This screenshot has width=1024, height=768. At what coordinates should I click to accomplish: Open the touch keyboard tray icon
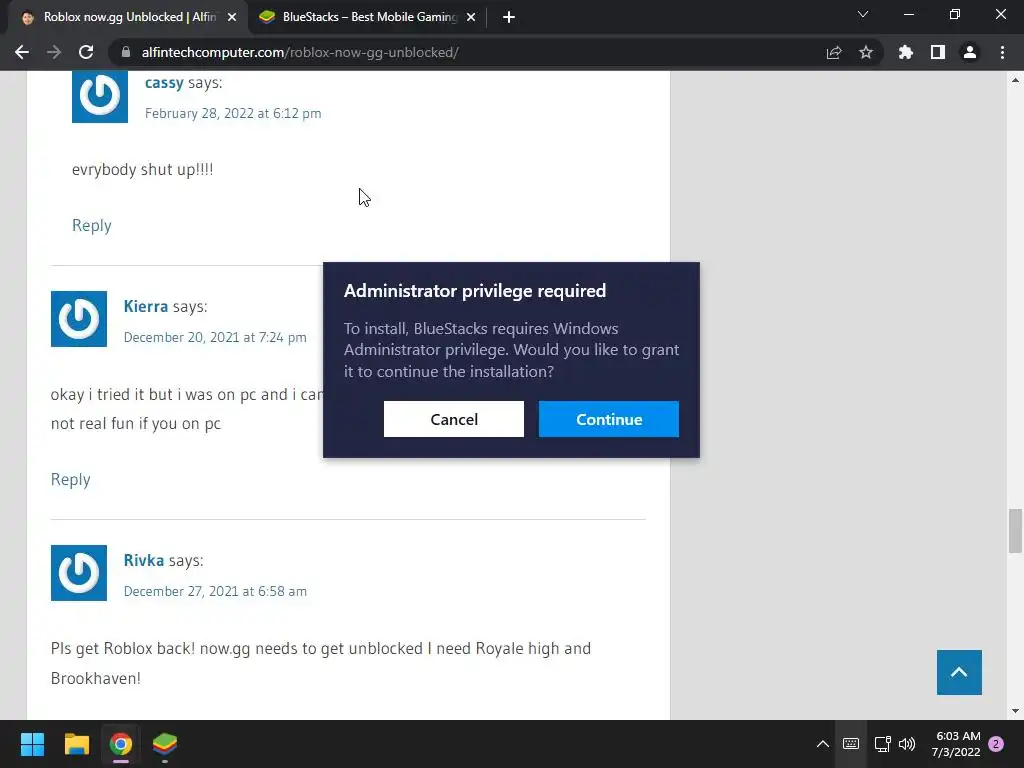[851, 744]
